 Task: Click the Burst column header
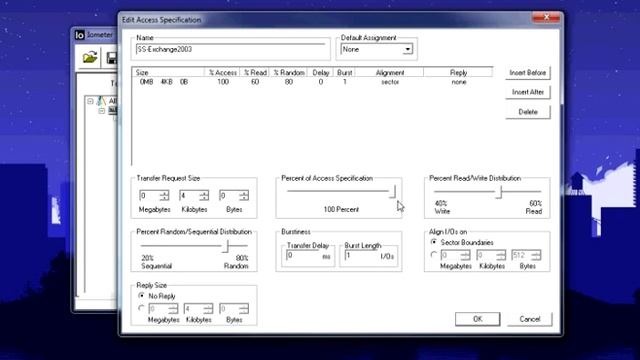[344, 73]
